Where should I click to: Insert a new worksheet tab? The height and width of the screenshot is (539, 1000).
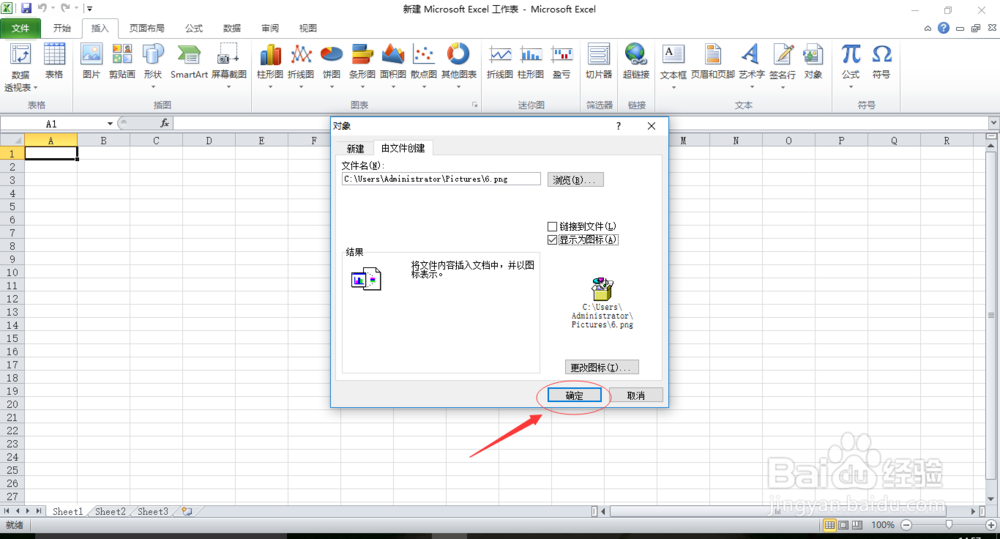coord(187,512)
